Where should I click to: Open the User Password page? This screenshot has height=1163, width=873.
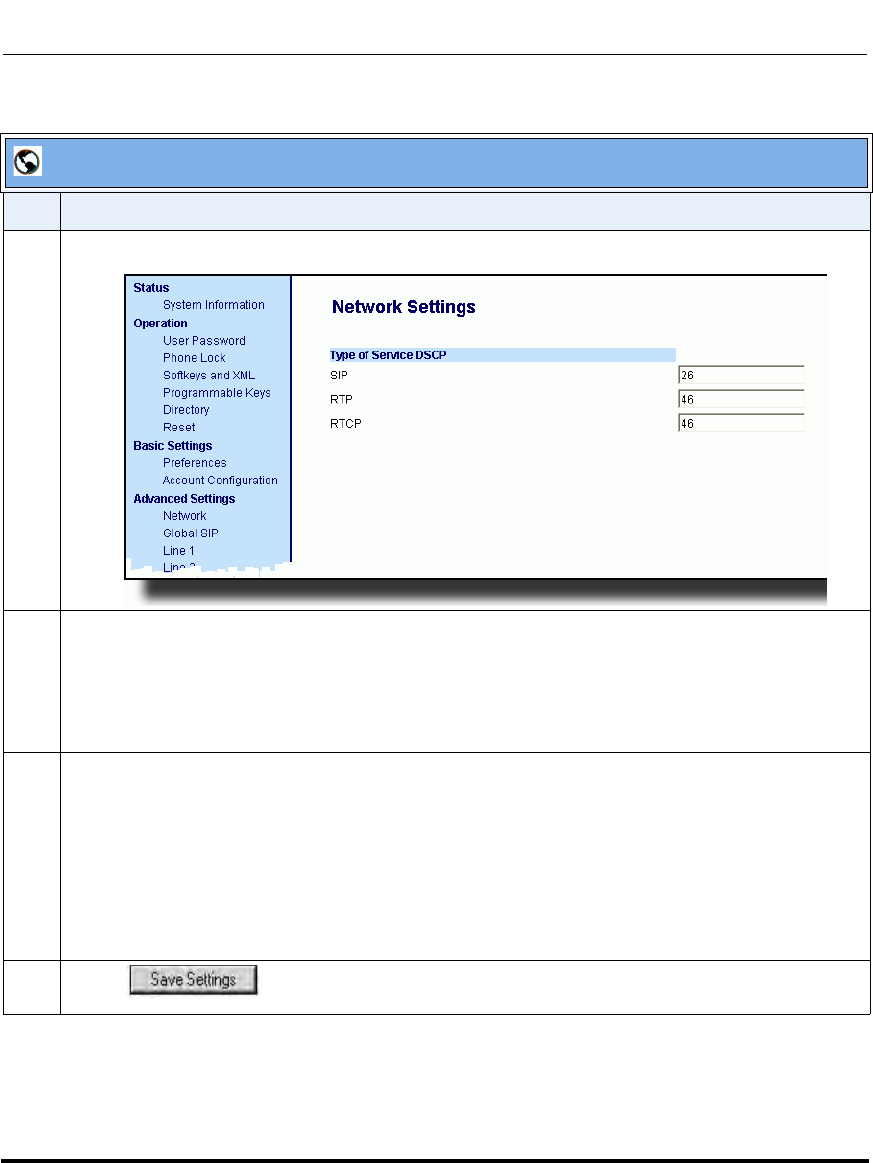click(204, 340)
